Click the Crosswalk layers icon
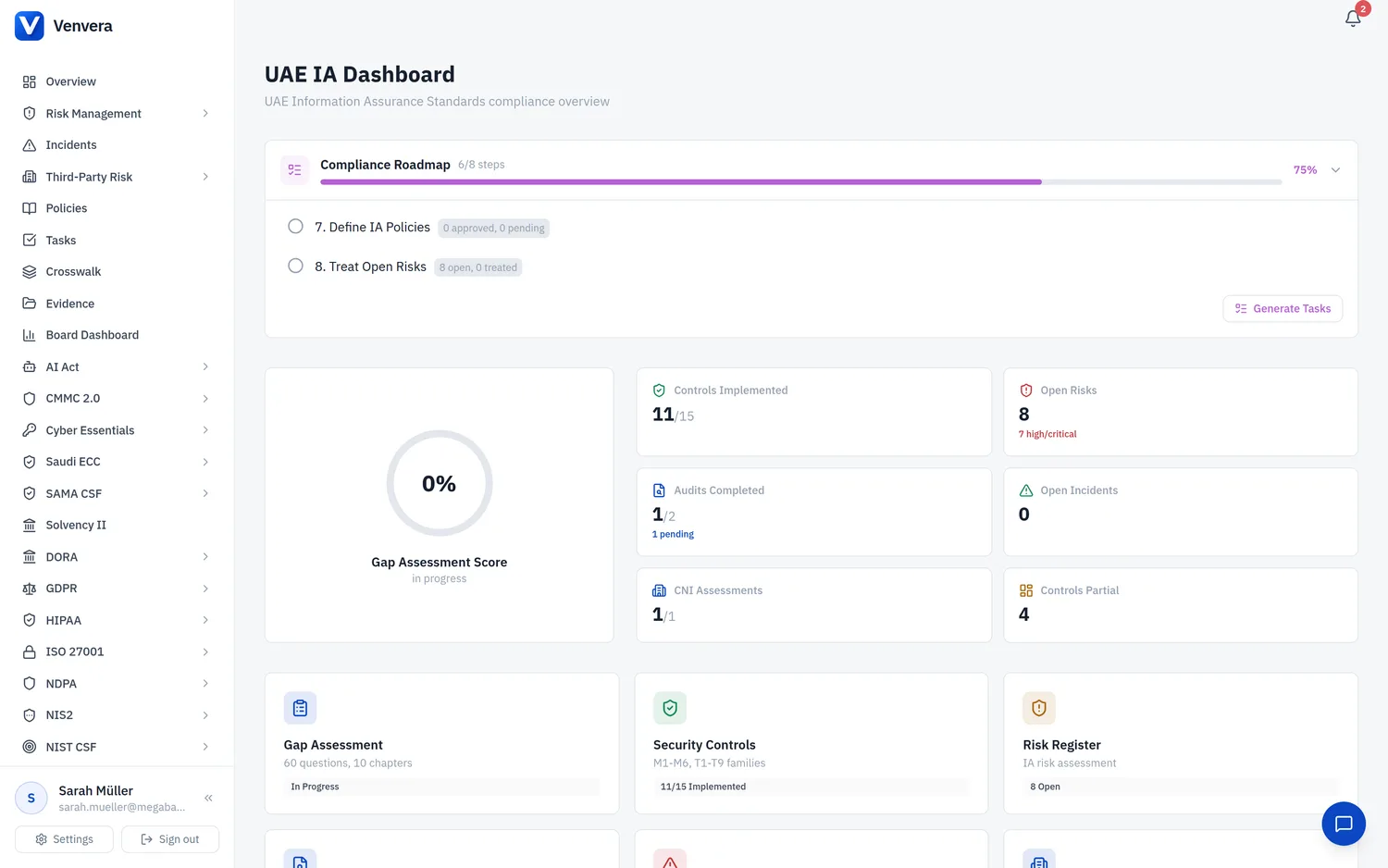 click(30, 272)
